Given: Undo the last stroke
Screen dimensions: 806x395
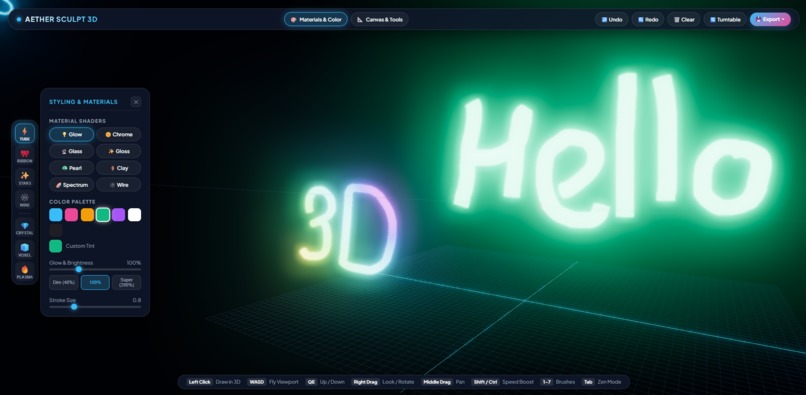Looking at the screenshot, I should click(612, 20).
